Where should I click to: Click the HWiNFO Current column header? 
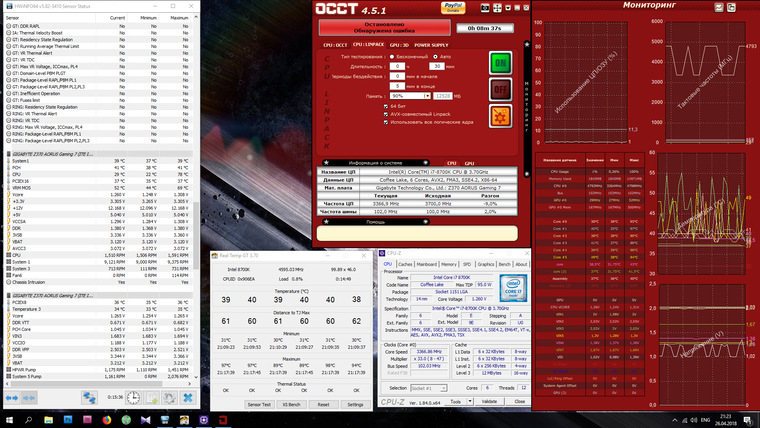[x=117, y=18]
